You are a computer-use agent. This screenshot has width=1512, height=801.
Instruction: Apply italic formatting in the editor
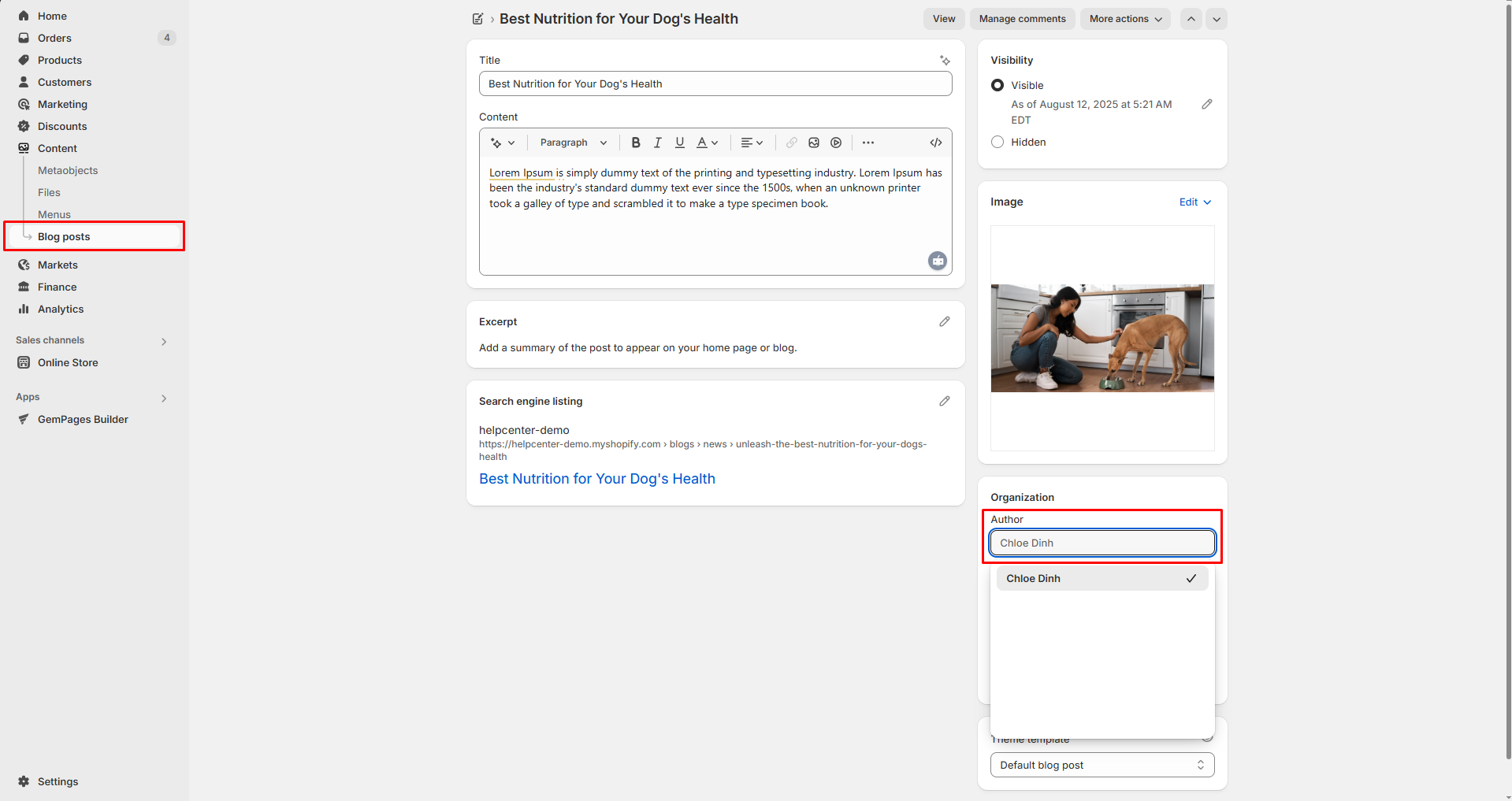click(x=657, y=143)
